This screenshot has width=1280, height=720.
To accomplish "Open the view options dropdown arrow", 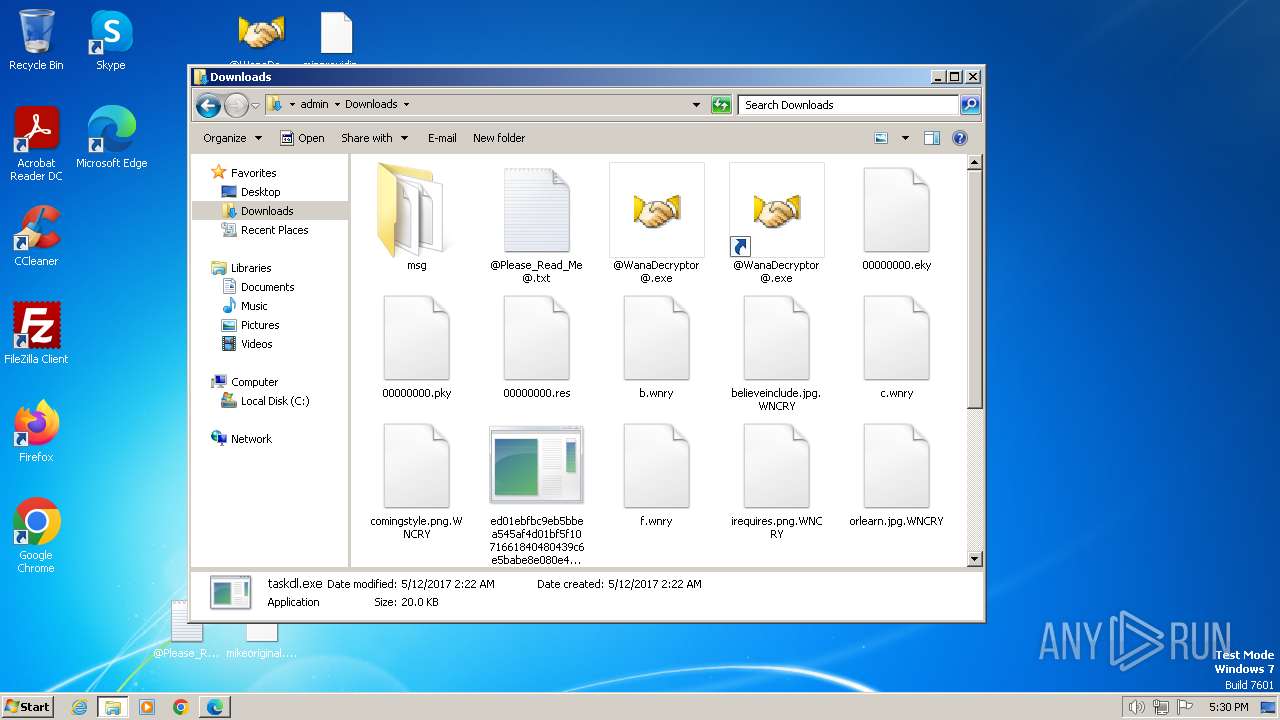I will pos(905,138).
